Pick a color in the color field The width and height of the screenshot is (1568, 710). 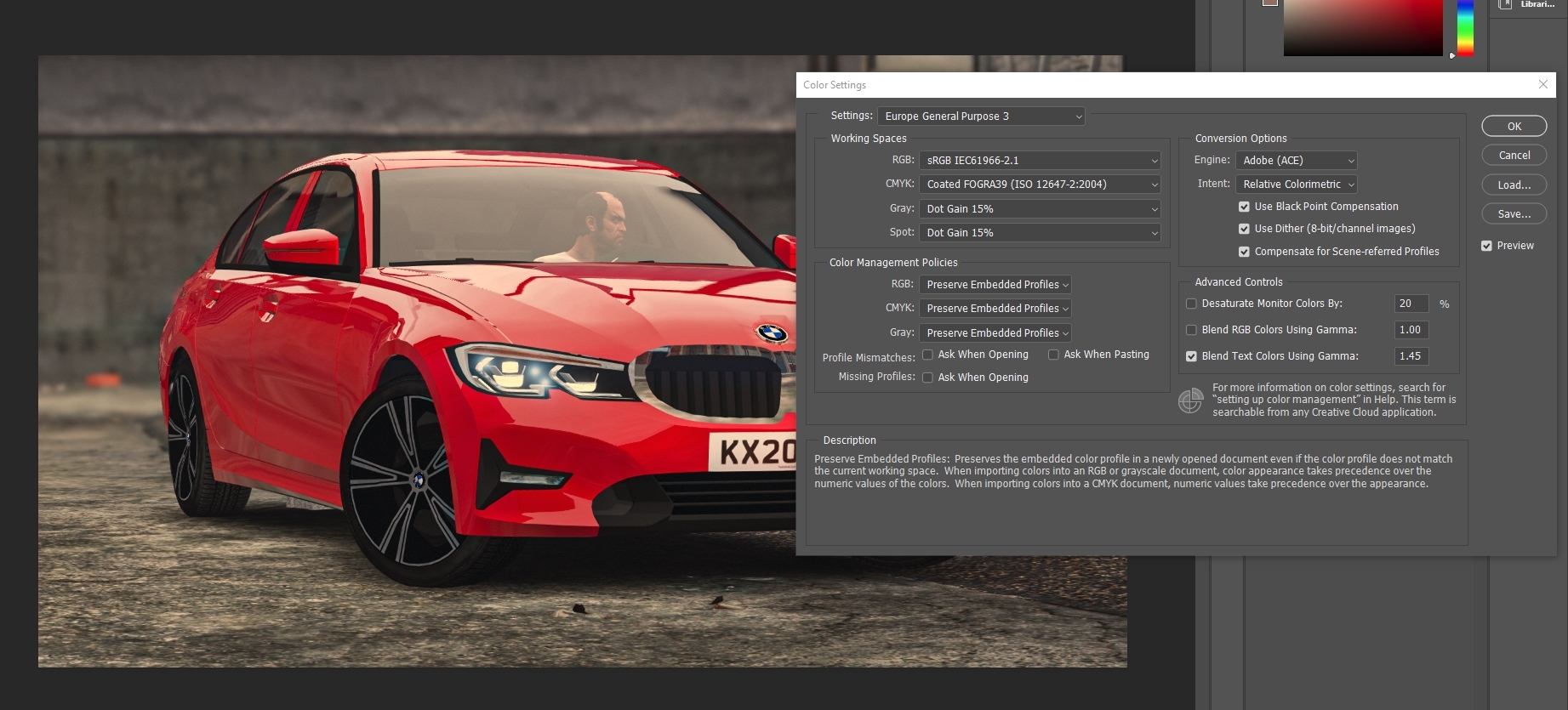1362,27
